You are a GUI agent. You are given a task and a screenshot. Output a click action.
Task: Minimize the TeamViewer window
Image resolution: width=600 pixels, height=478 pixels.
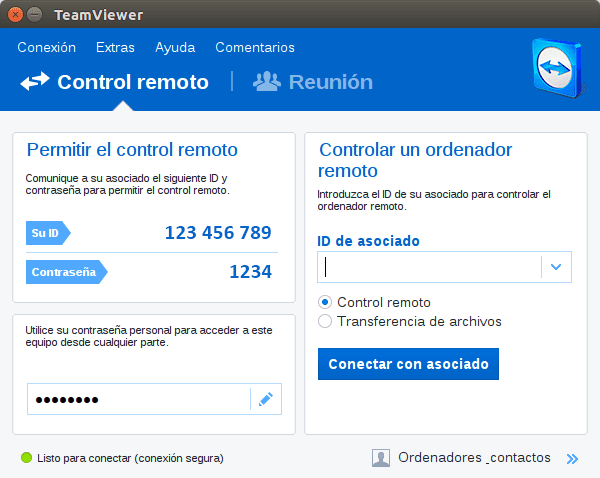(x=35, y=15)
